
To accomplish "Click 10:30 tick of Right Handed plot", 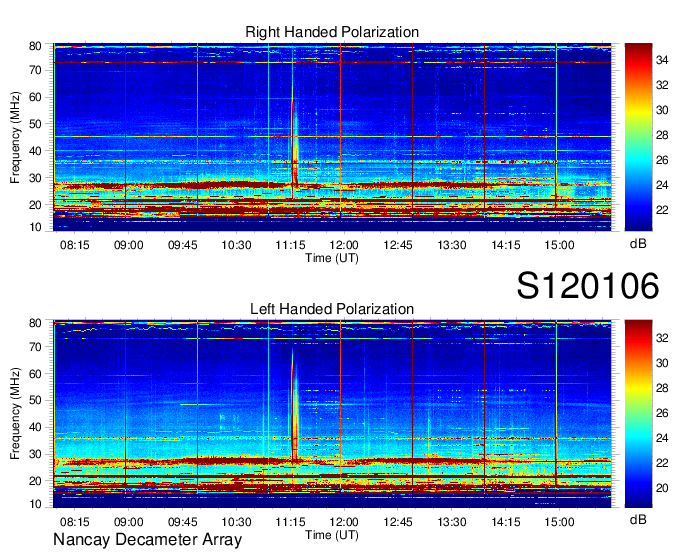I will click(236, 245).
